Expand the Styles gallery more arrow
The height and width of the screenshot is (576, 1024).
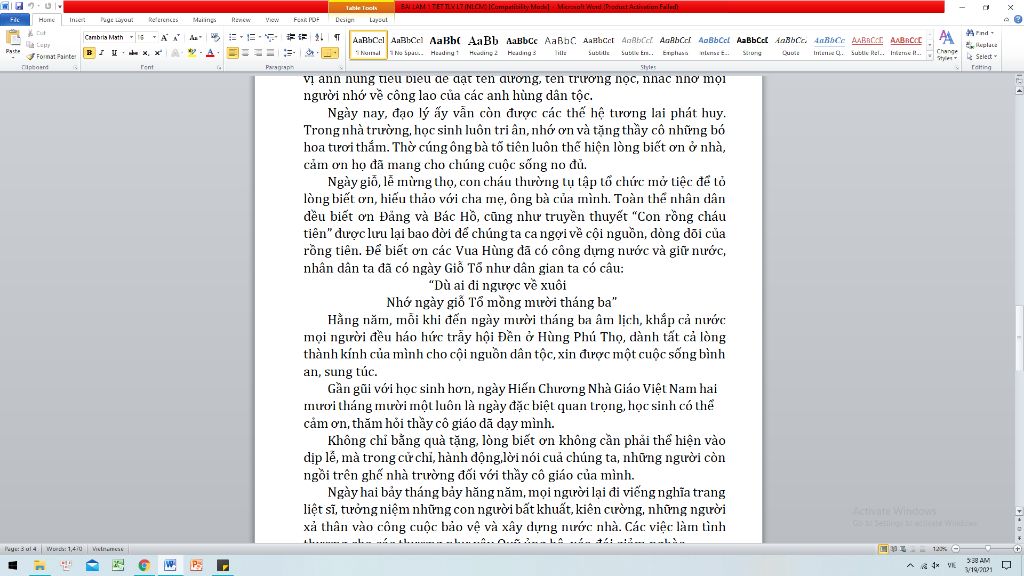click(x=930, y=57)
